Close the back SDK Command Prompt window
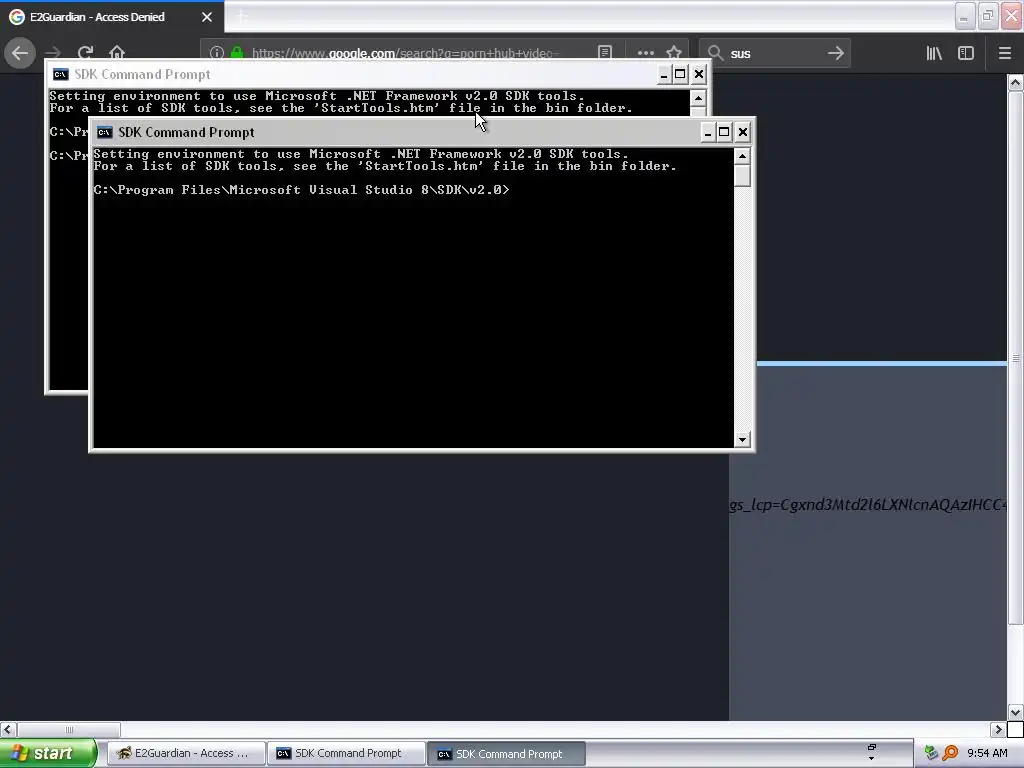Image resolution: width=1024 pixels, height=768 pixels. [699, 74]
